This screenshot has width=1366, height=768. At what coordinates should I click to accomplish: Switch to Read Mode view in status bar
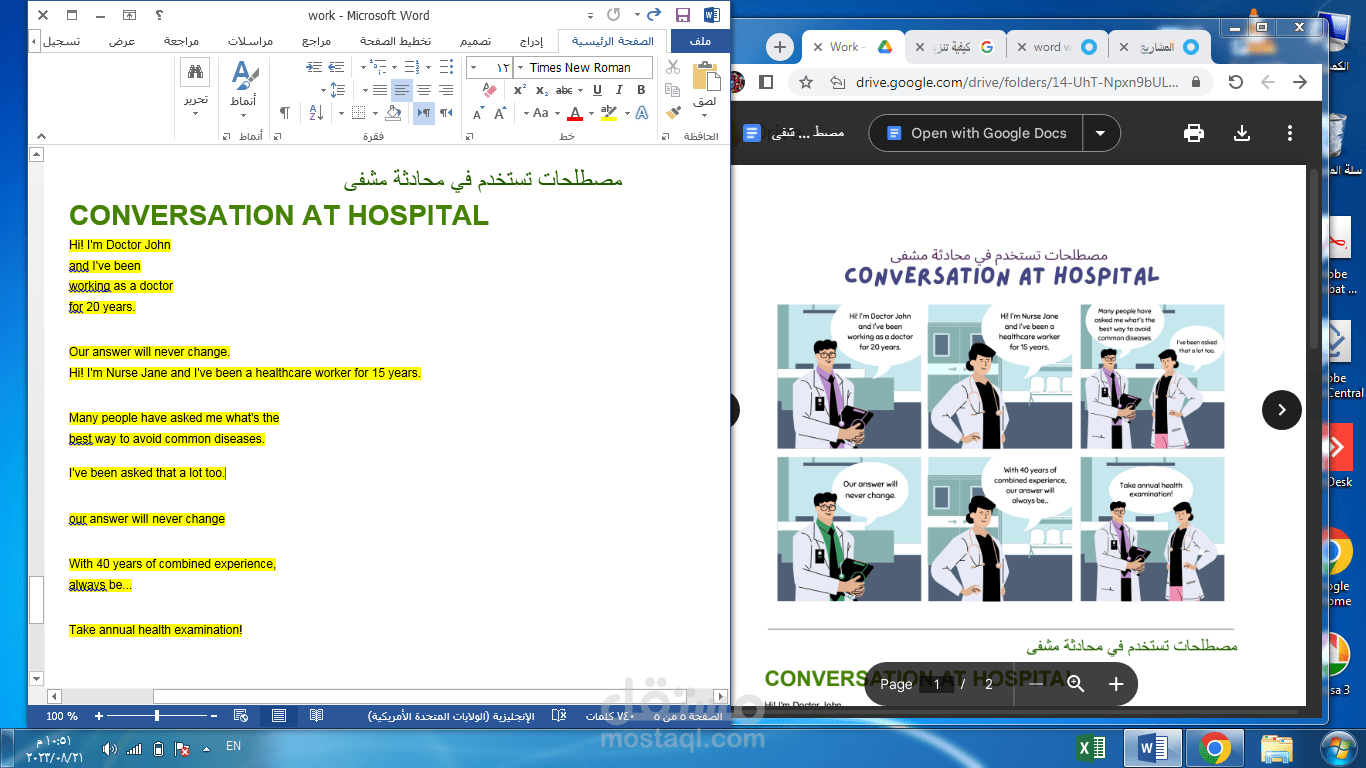tap(316, 716)
